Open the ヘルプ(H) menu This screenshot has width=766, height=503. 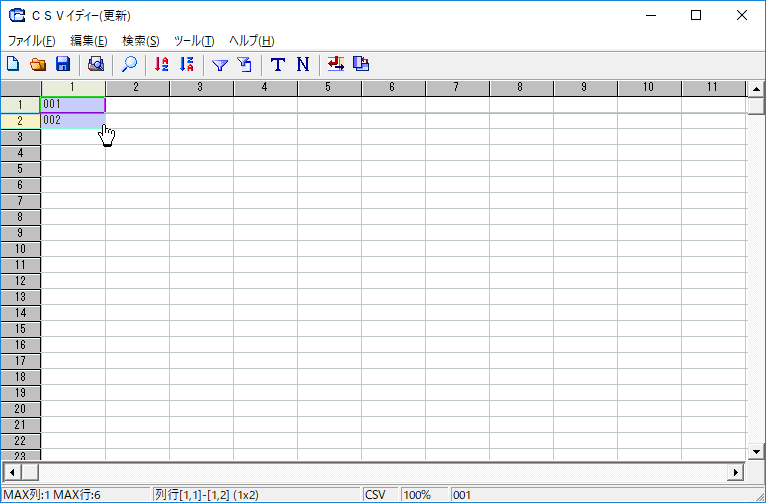coord(252,41)
